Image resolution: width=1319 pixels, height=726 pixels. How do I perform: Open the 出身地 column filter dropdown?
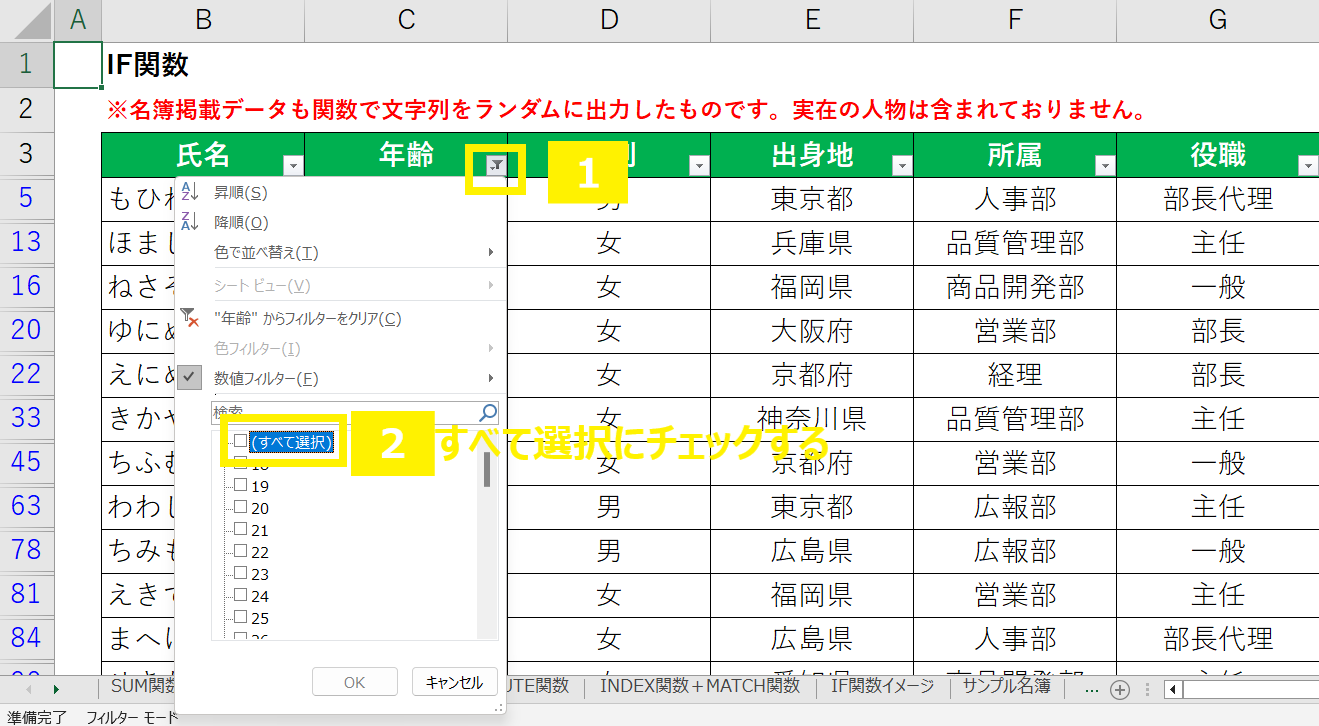coord(902,166)
